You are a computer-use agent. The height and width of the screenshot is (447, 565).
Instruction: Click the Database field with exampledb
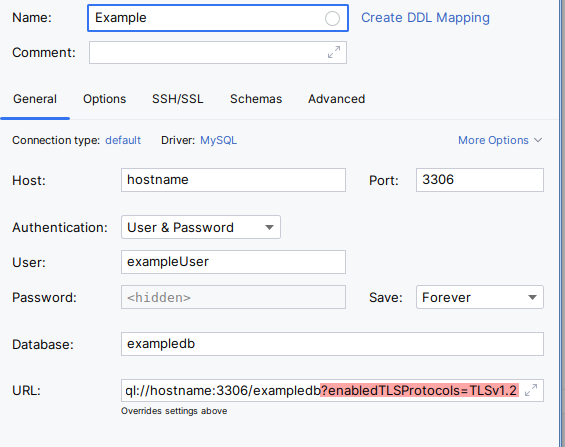click(x=332, y=344)
